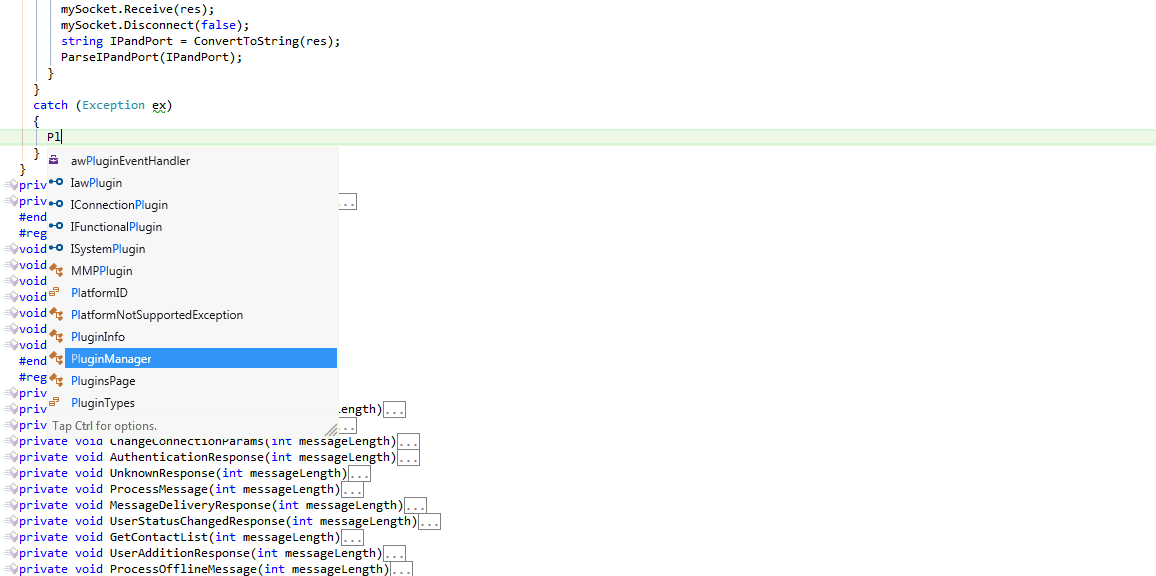The image size is (1156, 576).
Task: Click the mySocket.Disconnect(false) line
Action: click(155, 25)
